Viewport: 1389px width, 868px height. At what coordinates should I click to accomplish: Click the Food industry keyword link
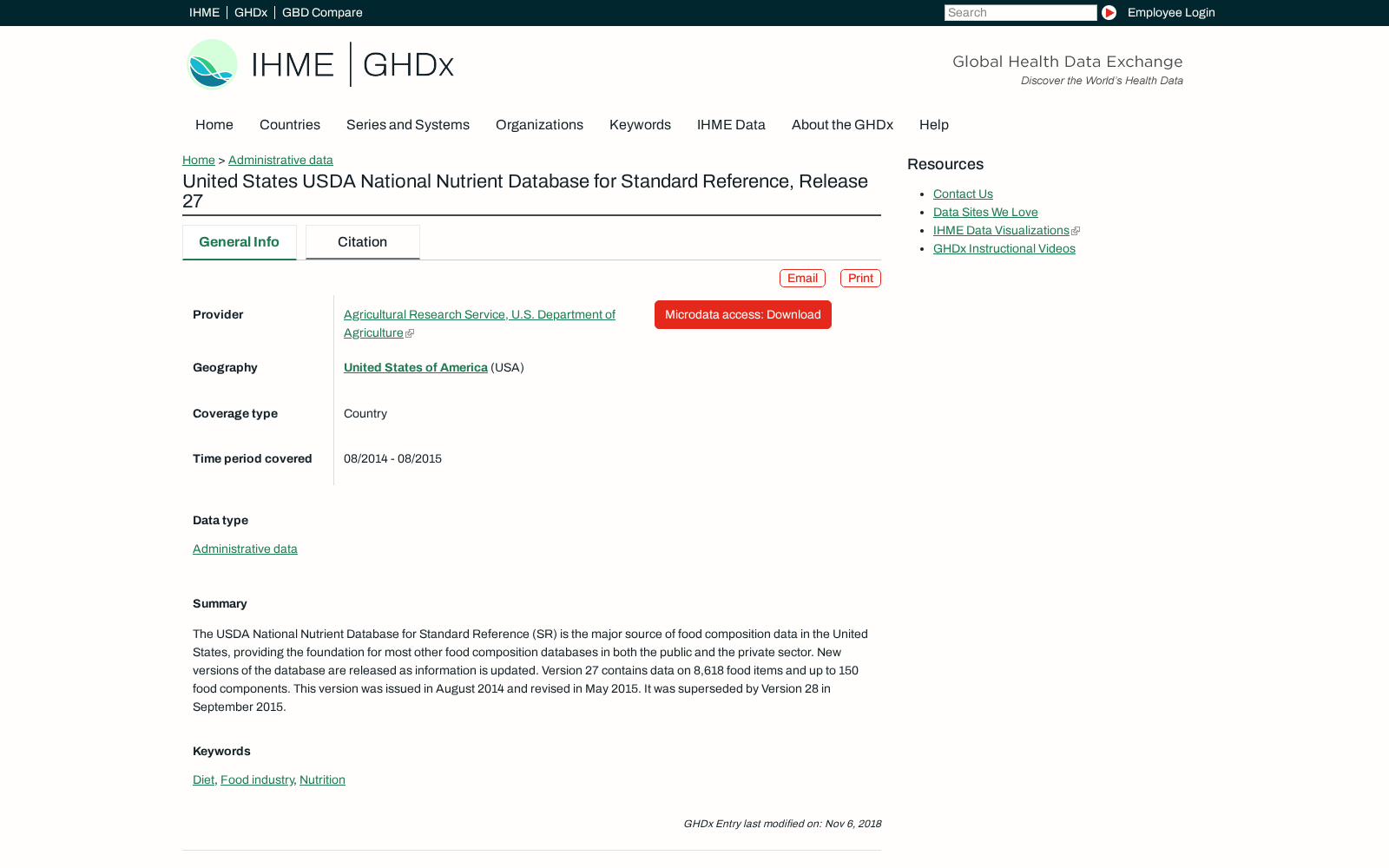[257, 779]
